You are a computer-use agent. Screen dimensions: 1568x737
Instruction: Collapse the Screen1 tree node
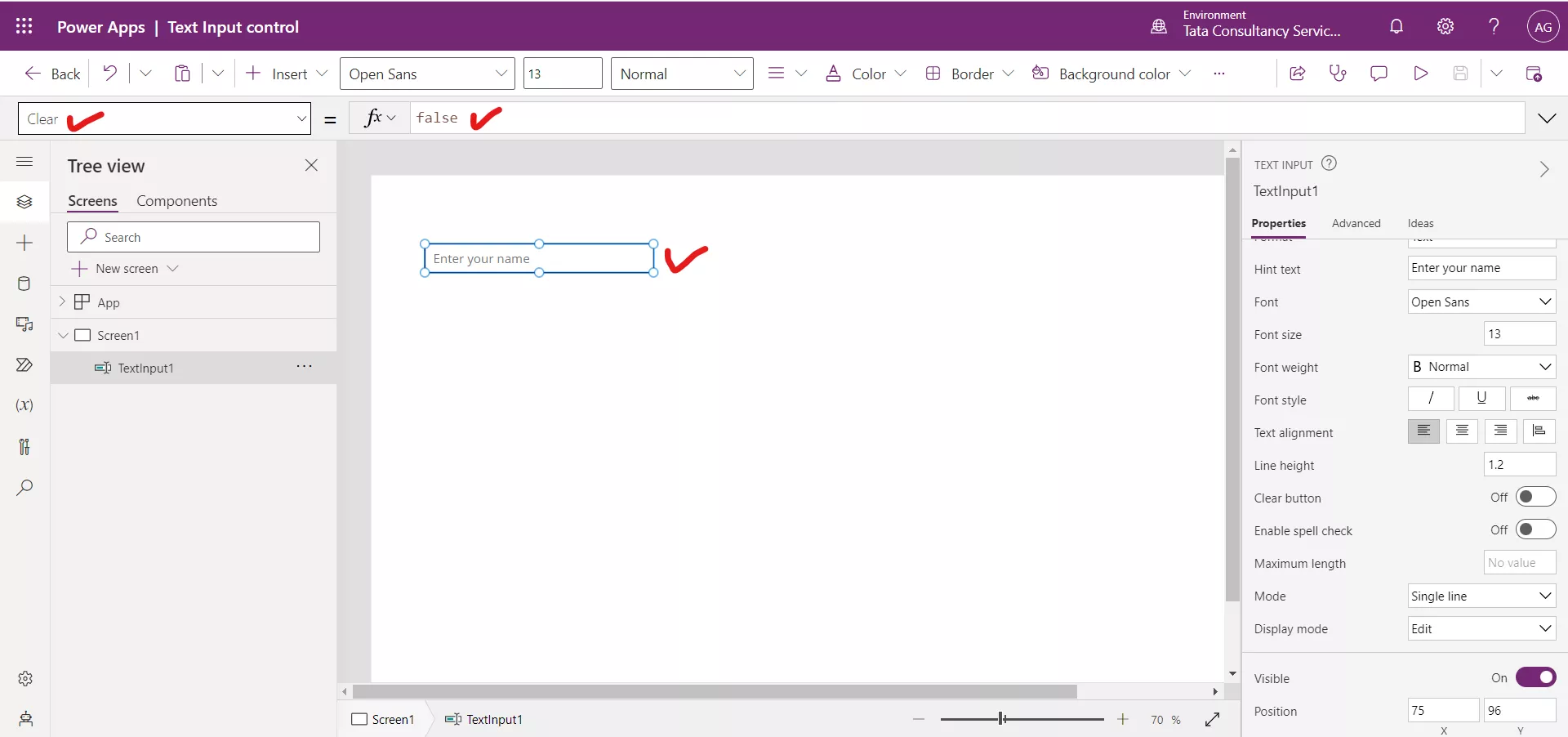(x=64, y=335)
